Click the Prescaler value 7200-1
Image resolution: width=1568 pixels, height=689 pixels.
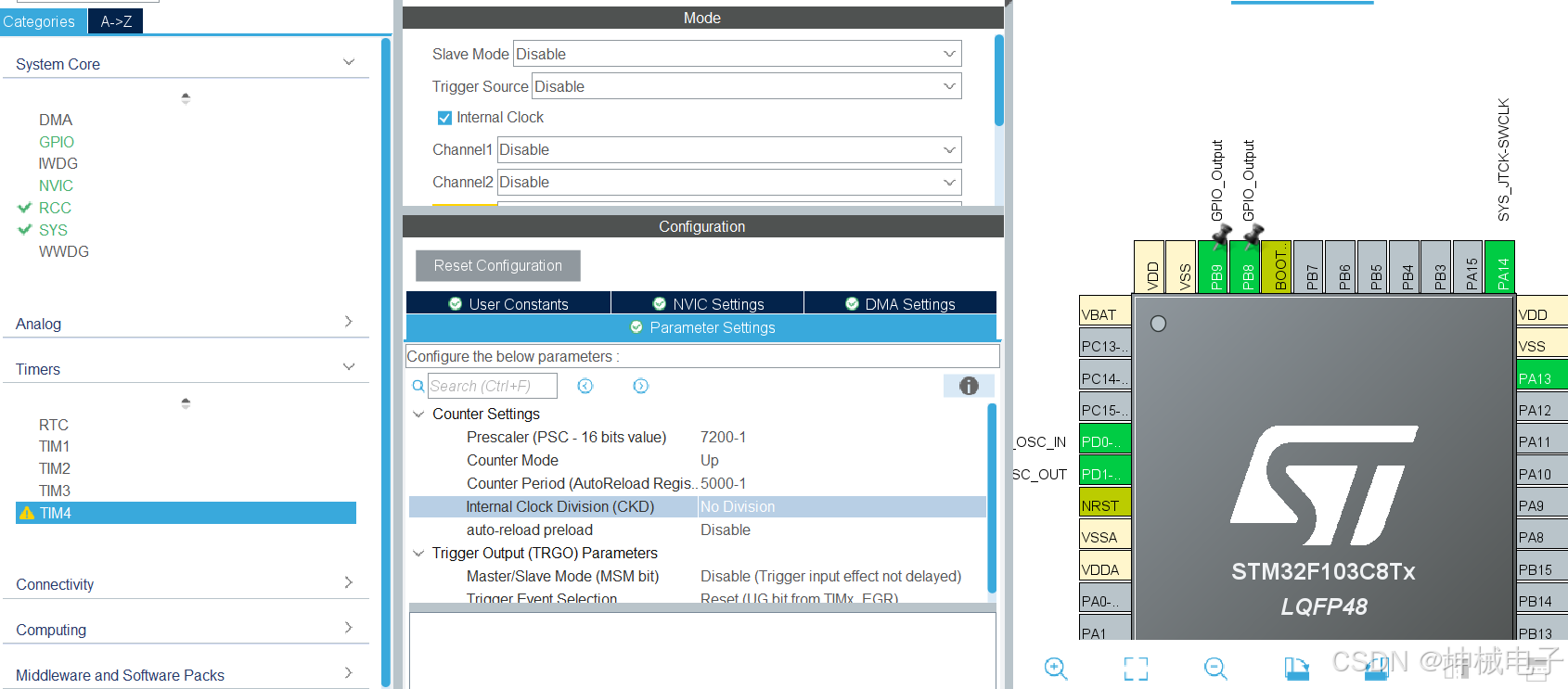[x=724, y=437]
